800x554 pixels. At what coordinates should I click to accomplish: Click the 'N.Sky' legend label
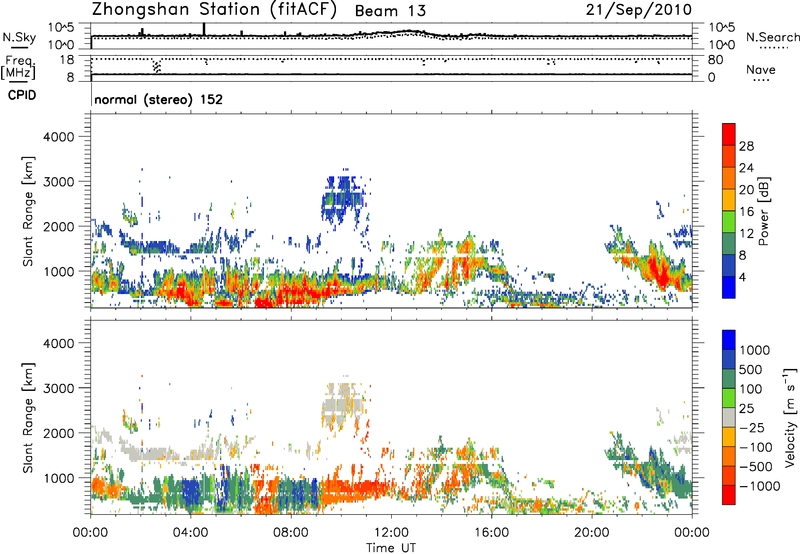[19, 37]
